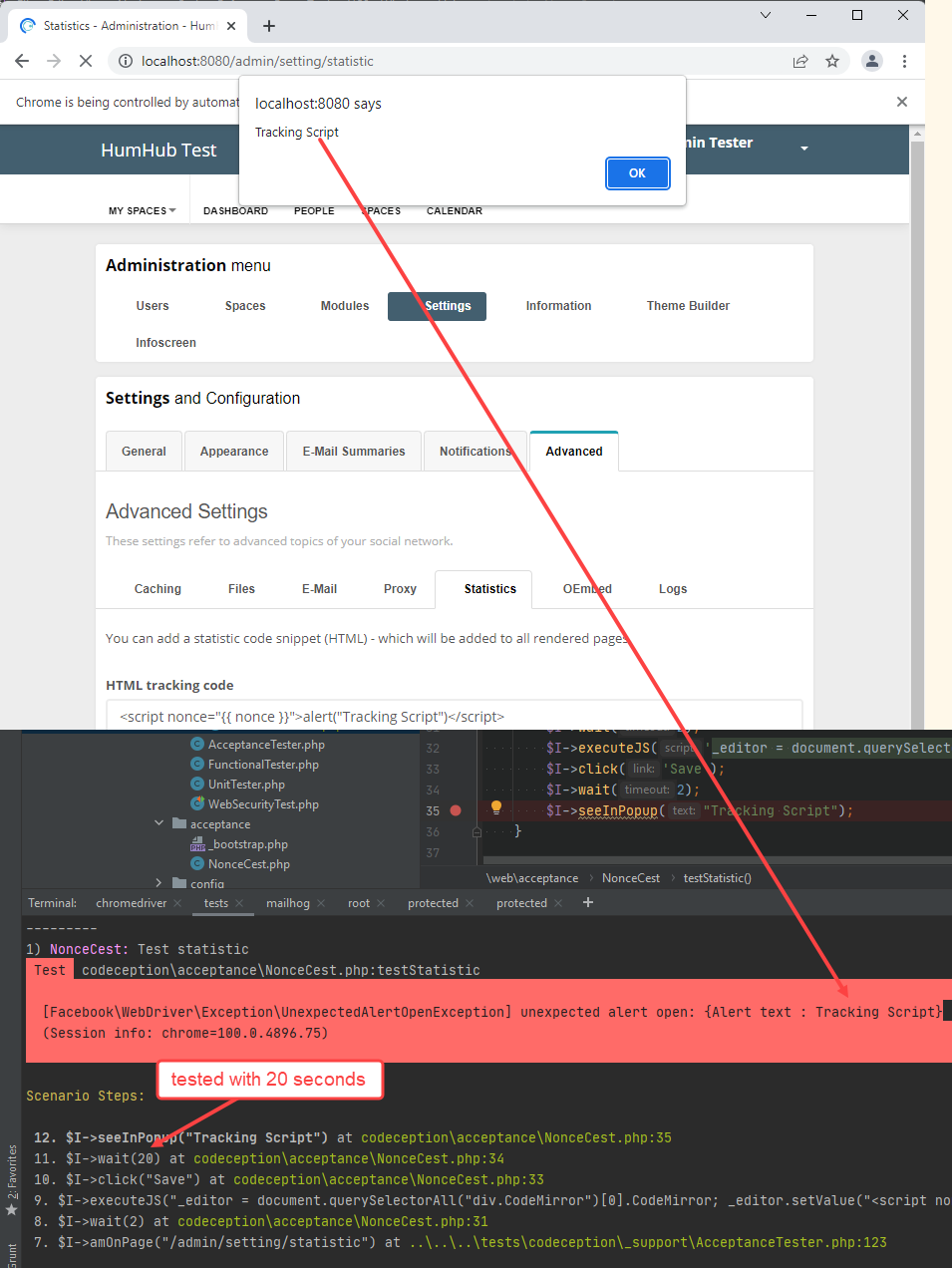952x1268 pixels.
Task: Open WebSecurityTest.php in project tree
Action: [263, 804]
